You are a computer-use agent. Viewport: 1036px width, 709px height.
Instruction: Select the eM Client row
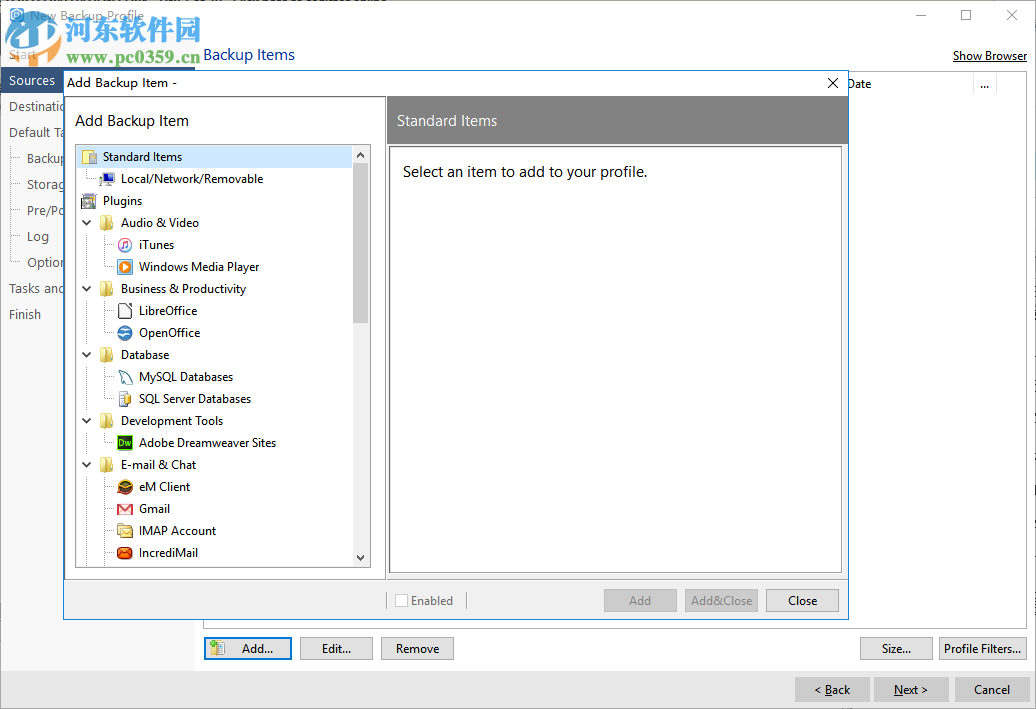pos(165,487)
